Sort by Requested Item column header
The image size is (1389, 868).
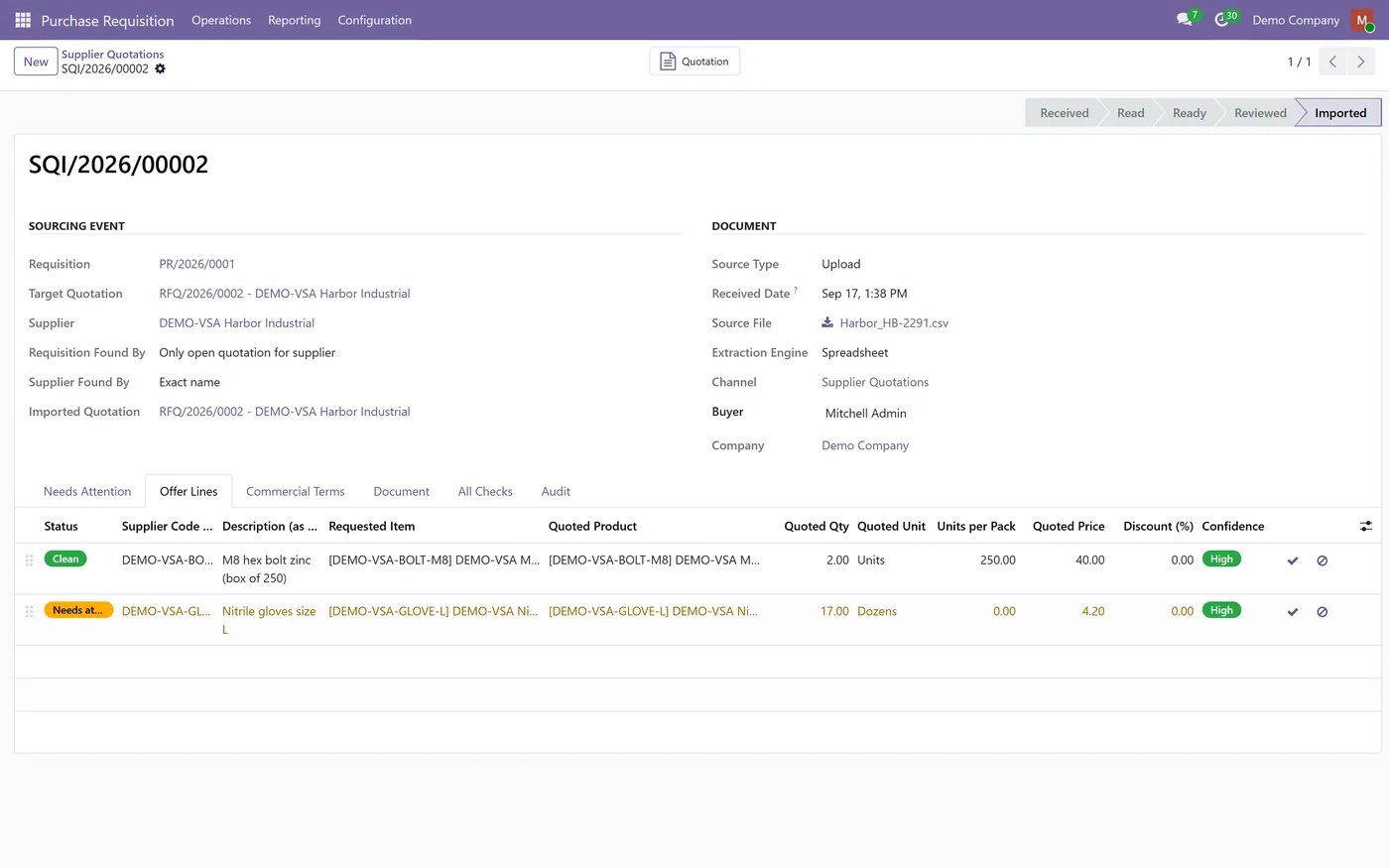tap(372, 527)
